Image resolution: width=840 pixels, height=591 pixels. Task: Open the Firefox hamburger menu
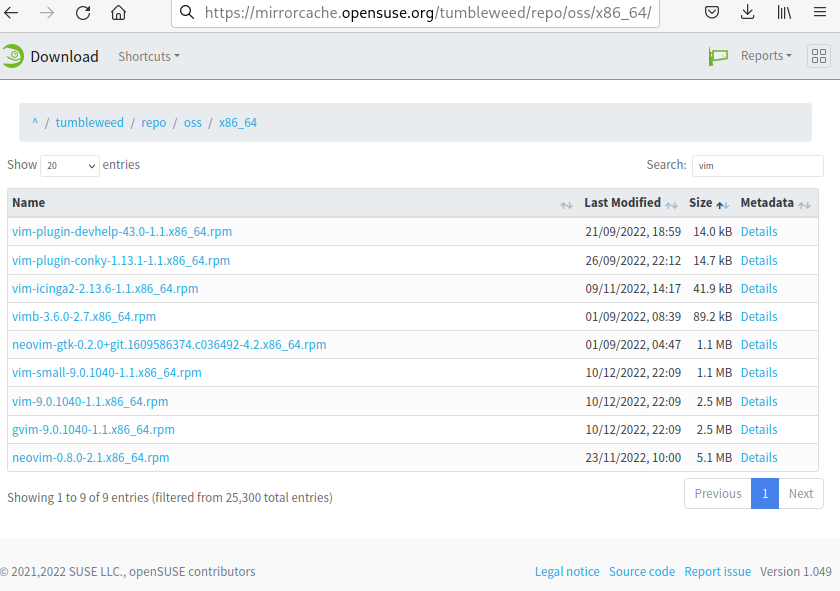(822, 14)
